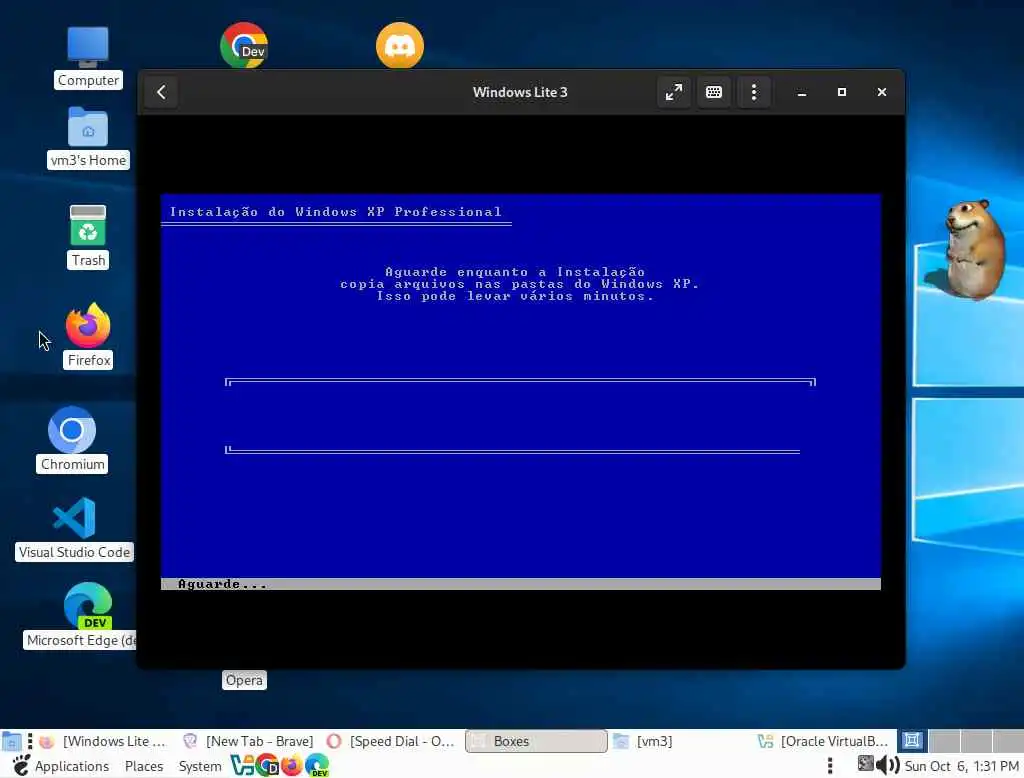Screen dimensions: 1024x778
Task: Switch to Windows Lite taskbar window
Action: 104,741
